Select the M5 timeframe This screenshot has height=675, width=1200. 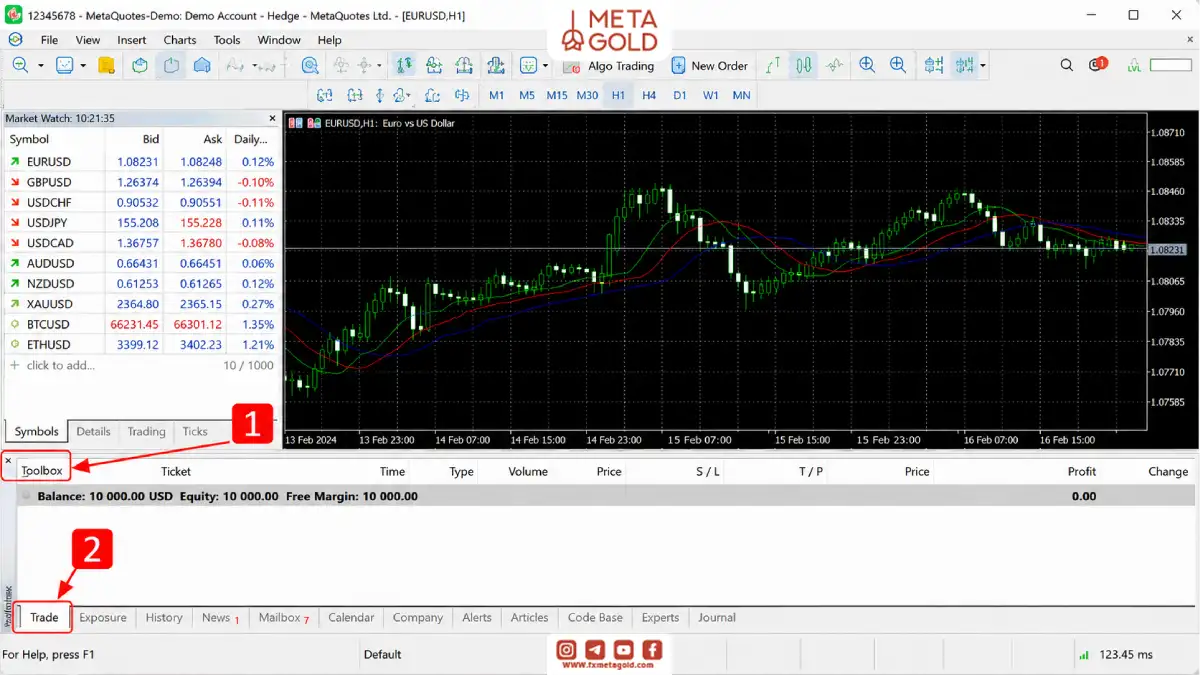point(527,96)
